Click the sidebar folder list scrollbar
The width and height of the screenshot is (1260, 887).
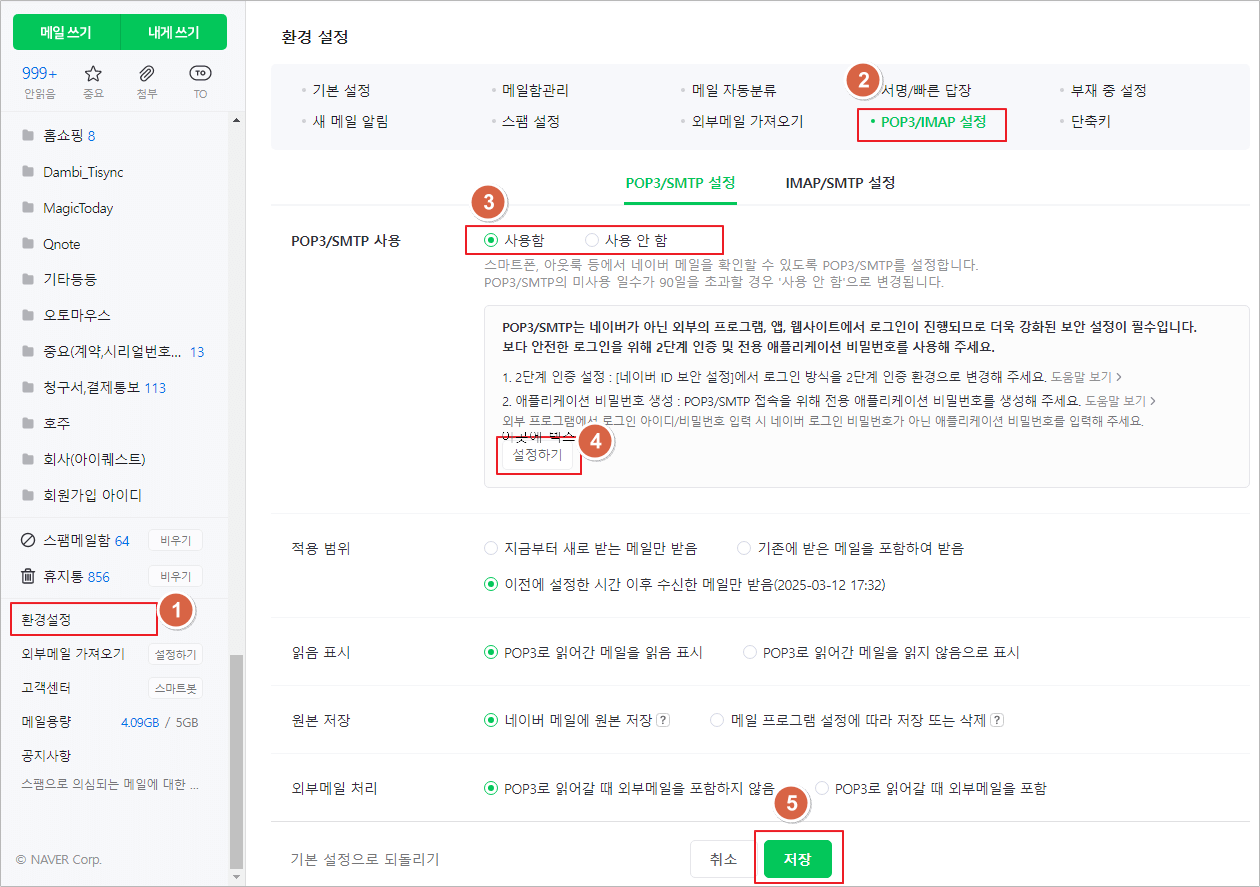click(236, 760)
